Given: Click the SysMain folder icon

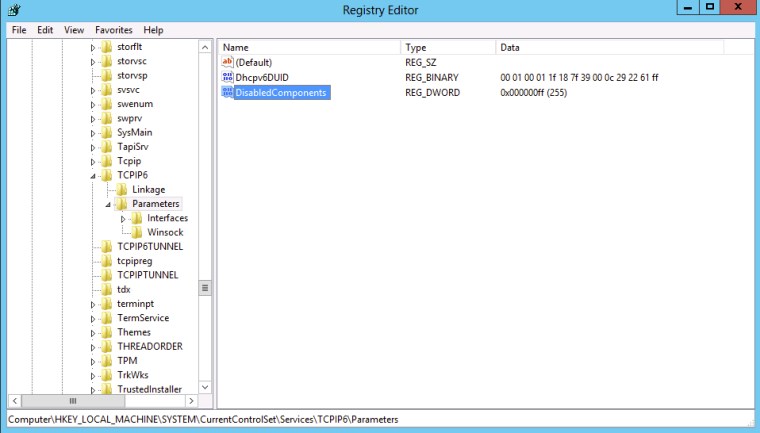Looking at the screenshot, I should coord(107,132).
